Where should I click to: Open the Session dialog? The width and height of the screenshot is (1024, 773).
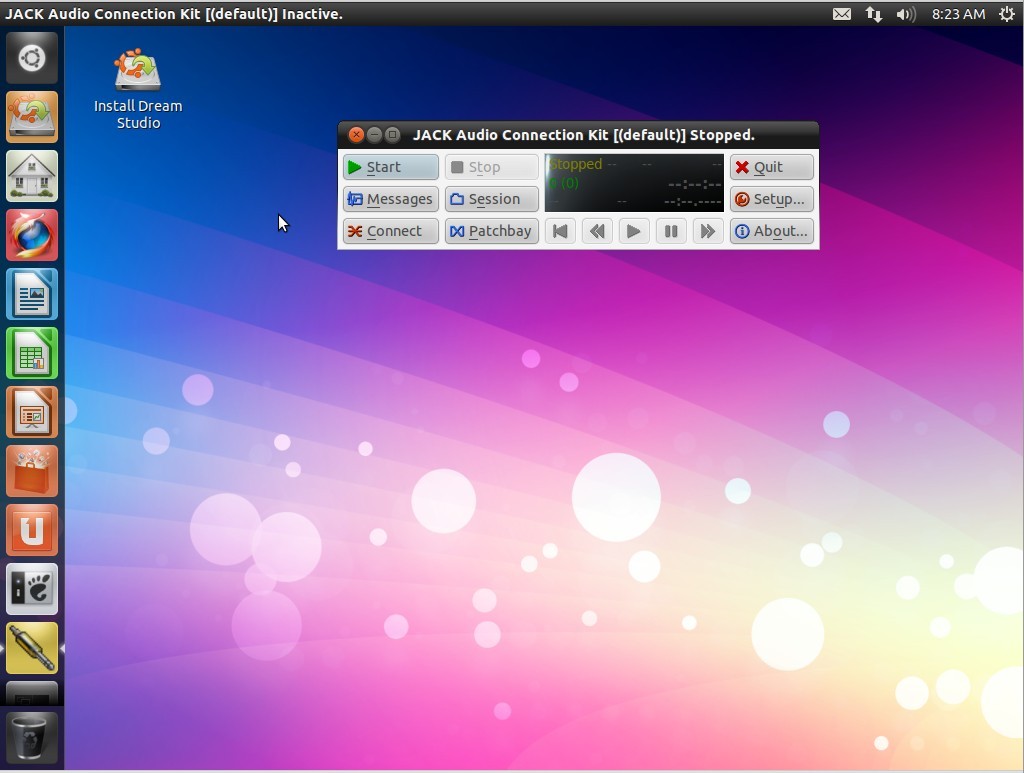tap(492, 199)
